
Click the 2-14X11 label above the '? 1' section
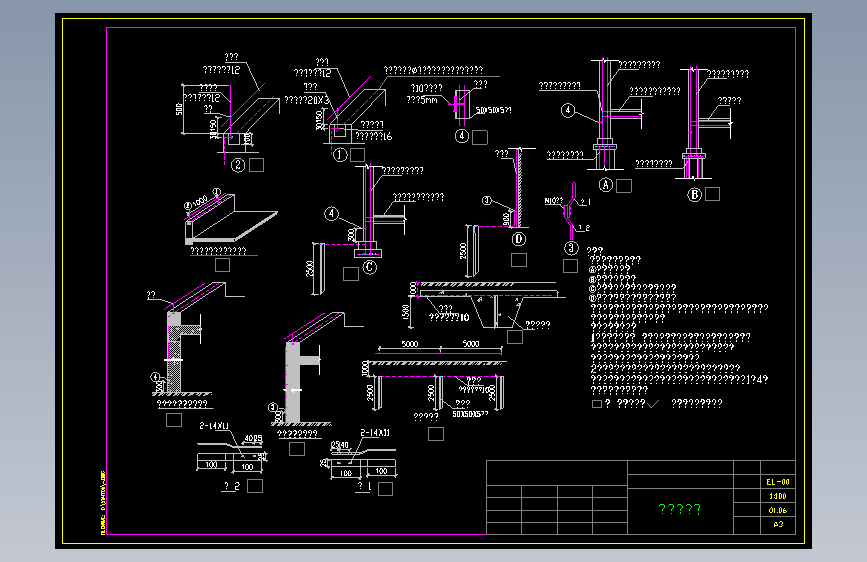pos(375,433)
